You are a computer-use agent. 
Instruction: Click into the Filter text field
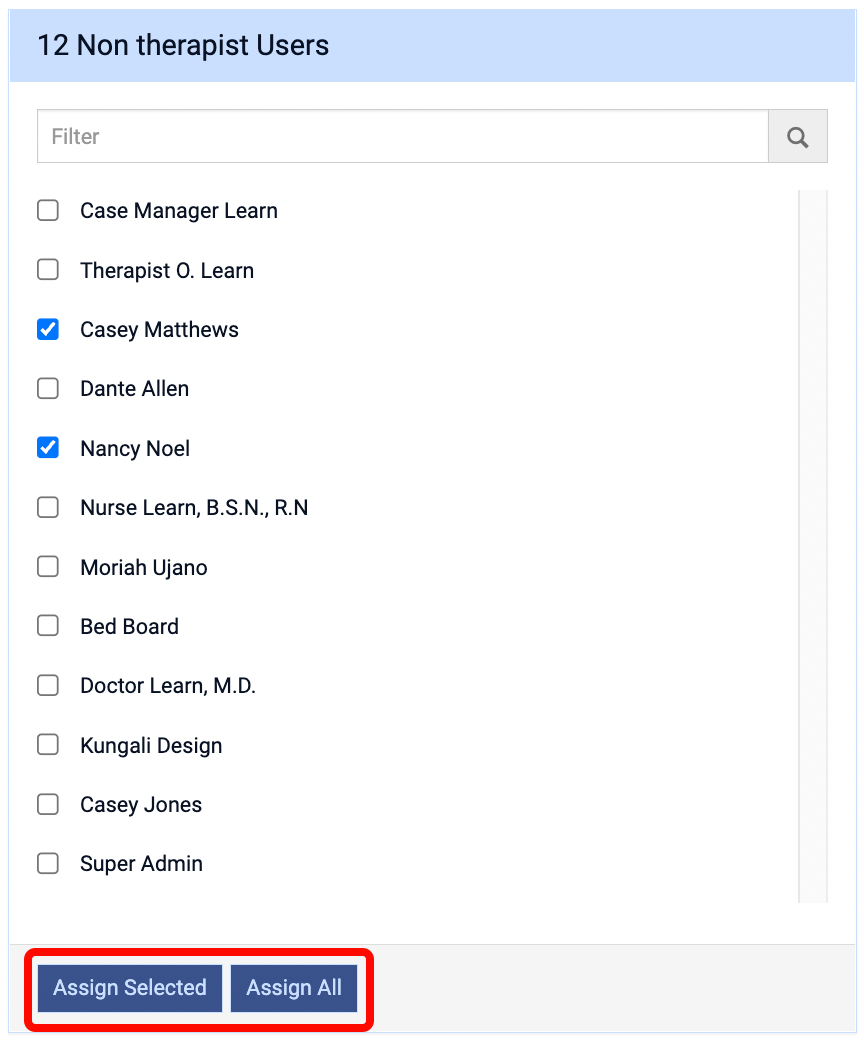click(402, 137)
